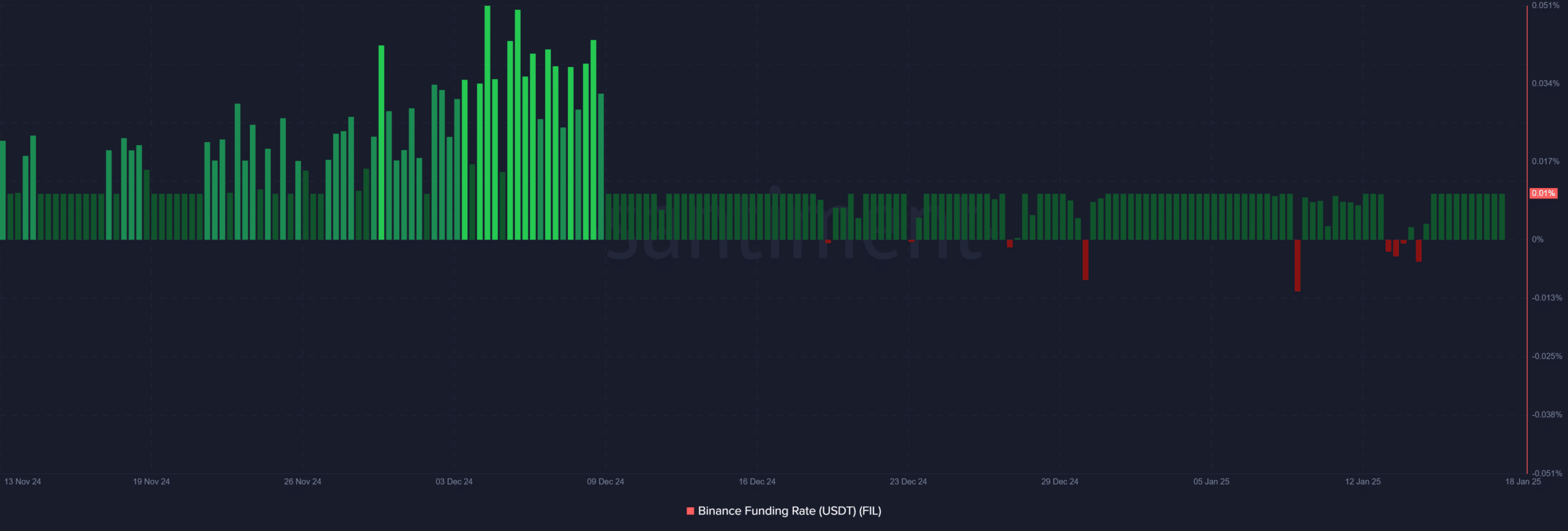Image resolution: width=1568 pixels, height=531 pixels.
Task: Click the red 0.01% current value badge
Action: [1543, 193]
